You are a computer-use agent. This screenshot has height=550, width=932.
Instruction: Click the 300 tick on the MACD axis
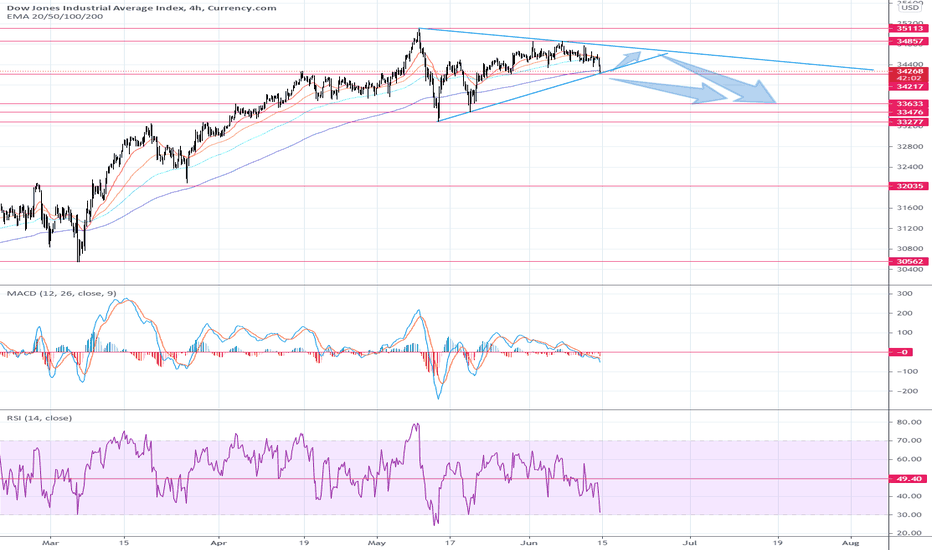(905, 294)
